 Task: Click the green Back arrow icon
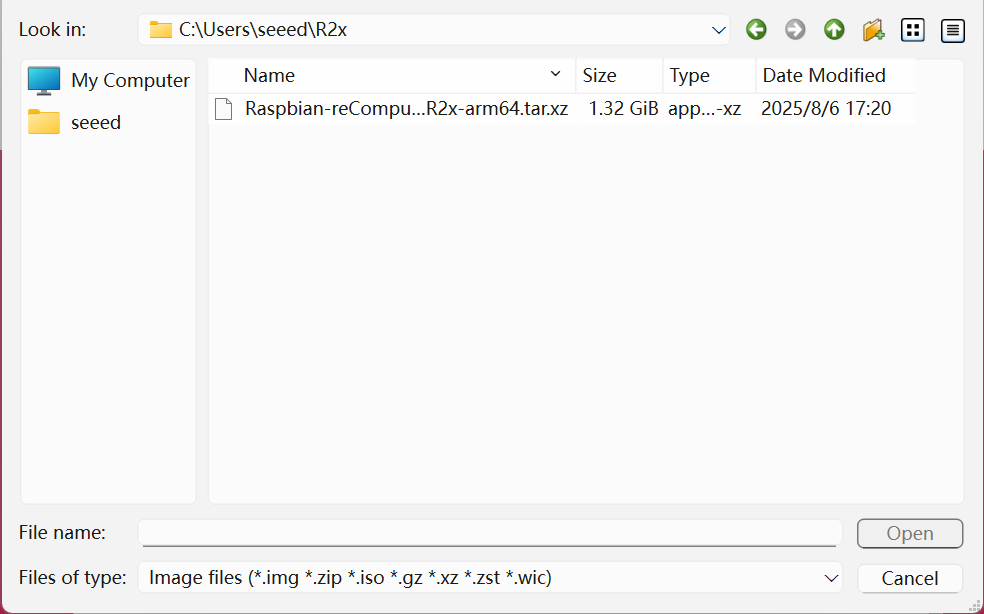pyautogui.click(x=756, y=30)
